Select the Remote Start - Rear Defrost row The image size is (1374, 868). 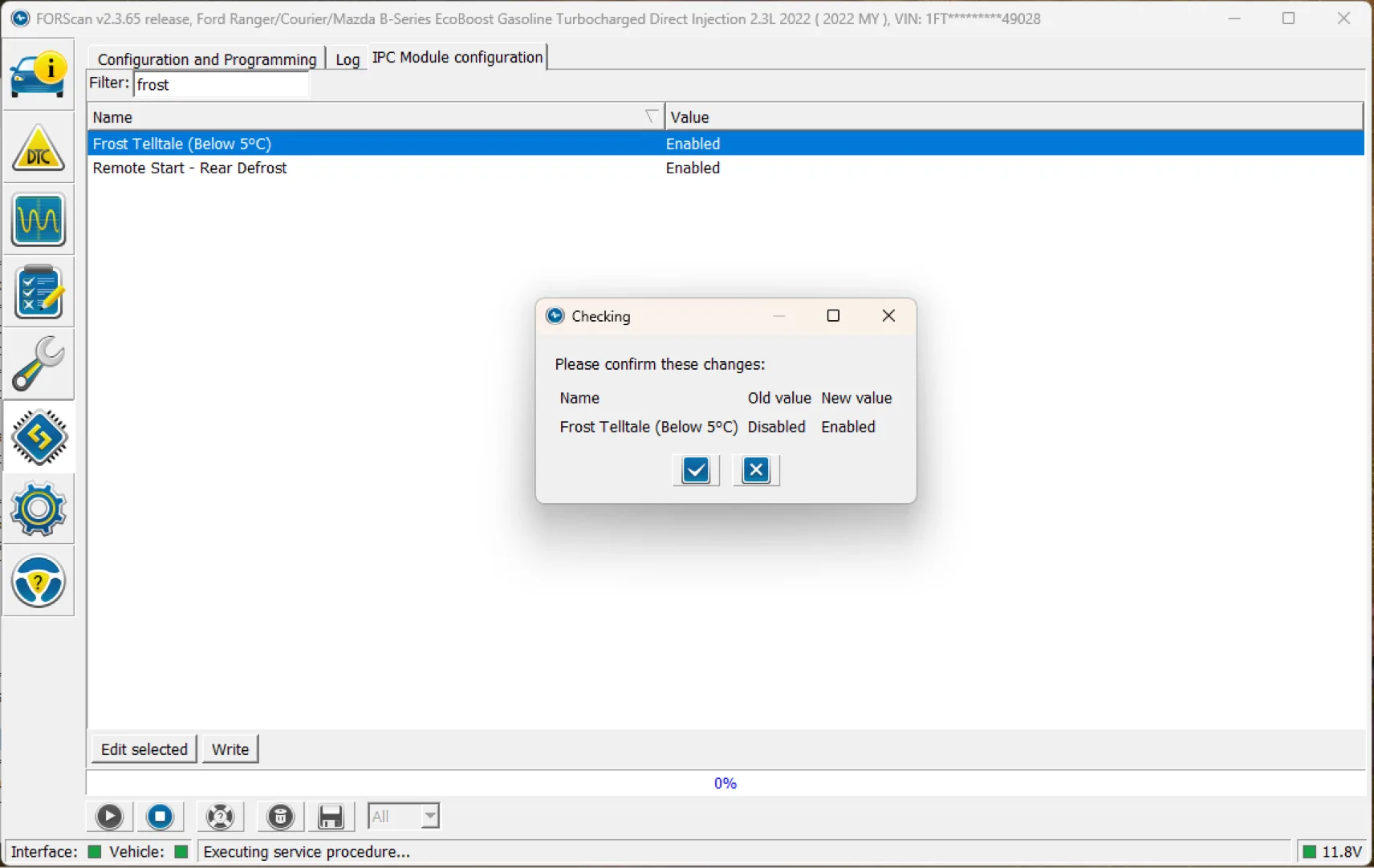pos(726,168)
